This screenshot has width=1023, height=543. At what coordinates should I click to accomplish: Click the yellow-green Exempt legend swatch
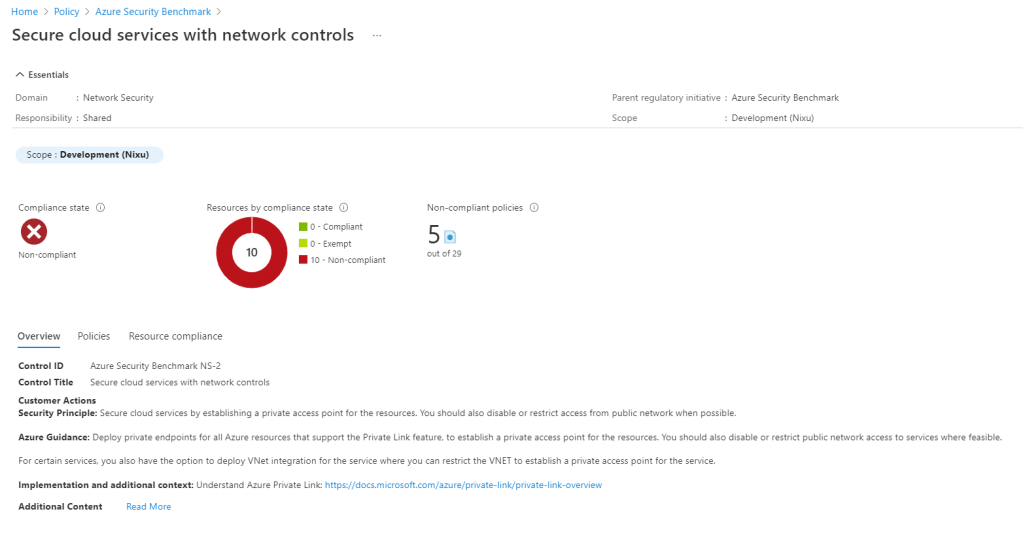coord(303,243)
